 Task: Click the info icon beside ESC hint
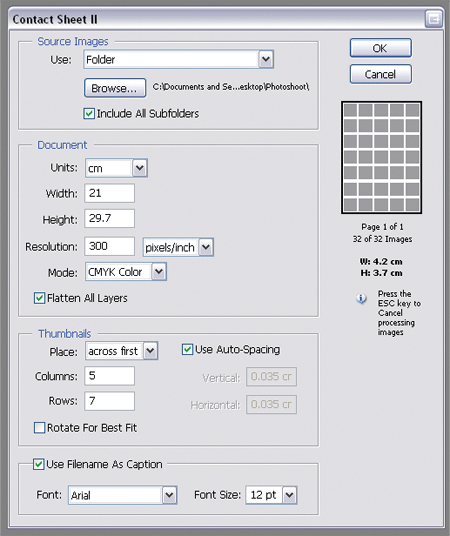click(x=361, y=299)
